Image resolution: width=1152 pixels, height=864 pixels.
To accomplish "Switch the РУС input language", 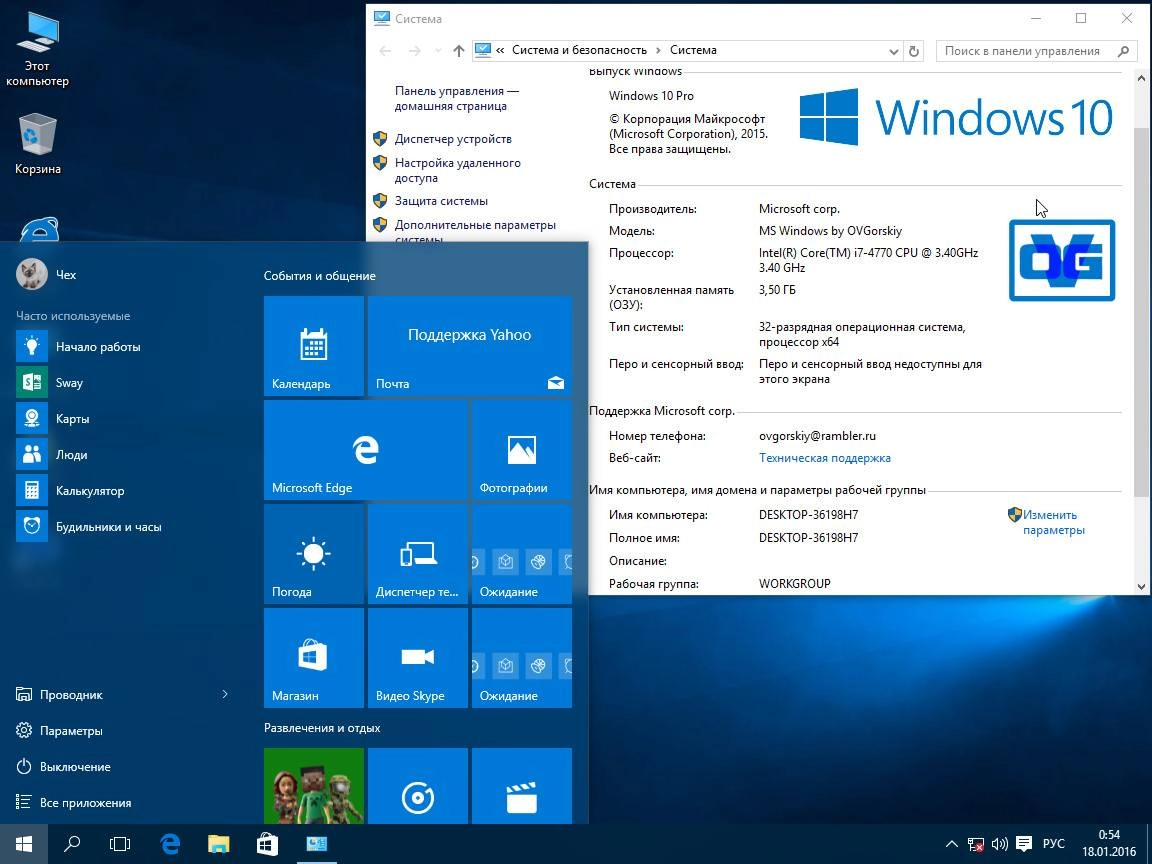I will click(1054, 844).
